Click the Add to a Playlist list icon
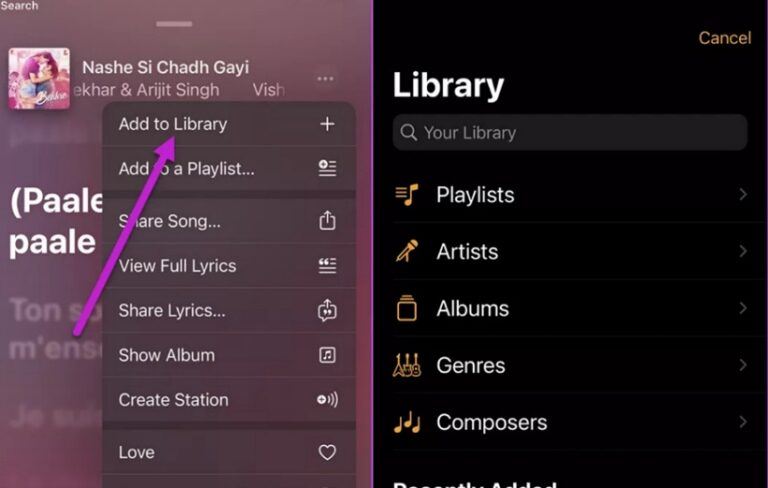Screen dimensions: 768x488 [x=327, y=168]
